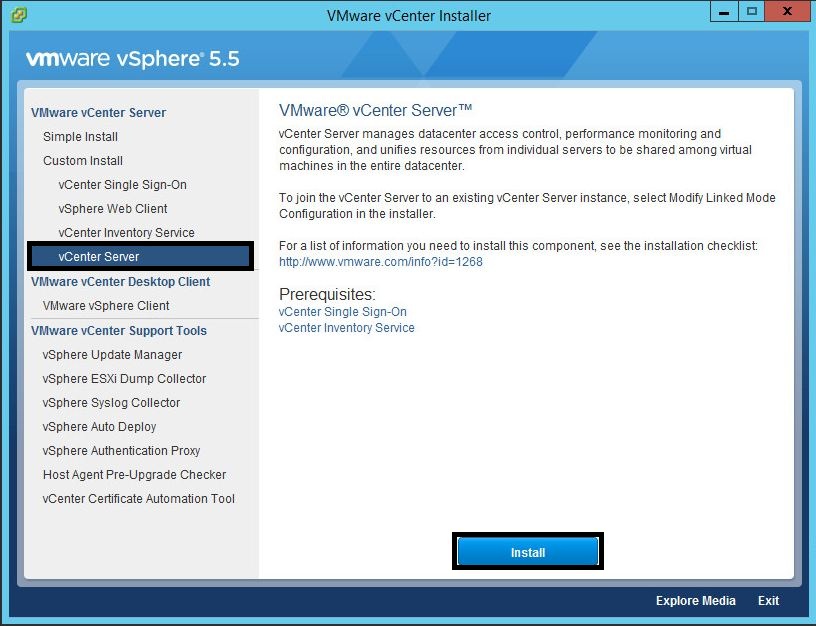Follow vCenter Inventory Service prerequisite link
816x626 pixels.
point(347,328)
